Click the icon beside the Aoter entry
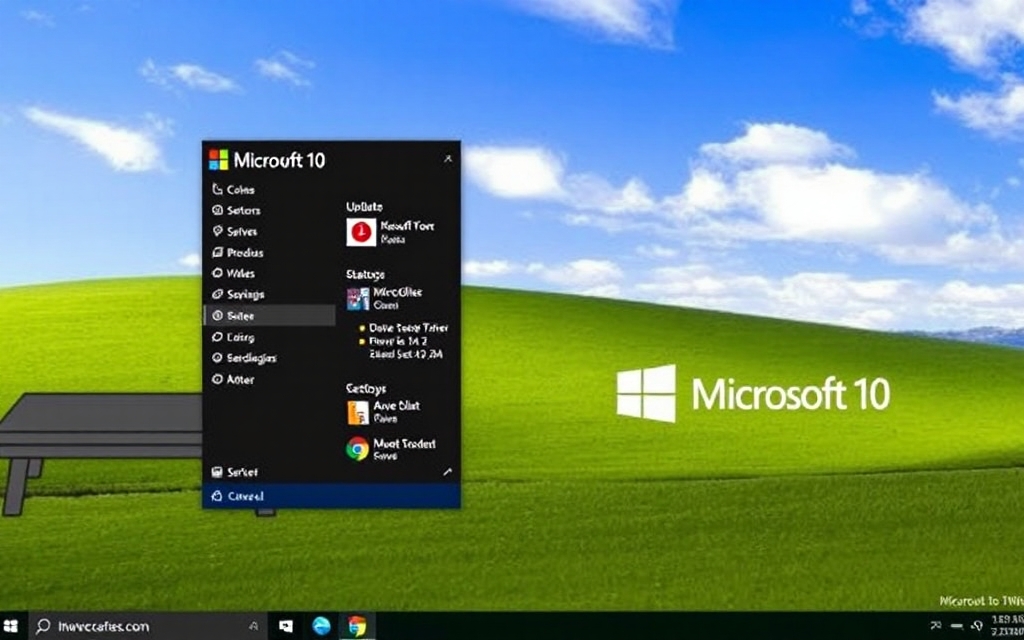This screenshot has width=1024, height=640. (x=217, y=379)
